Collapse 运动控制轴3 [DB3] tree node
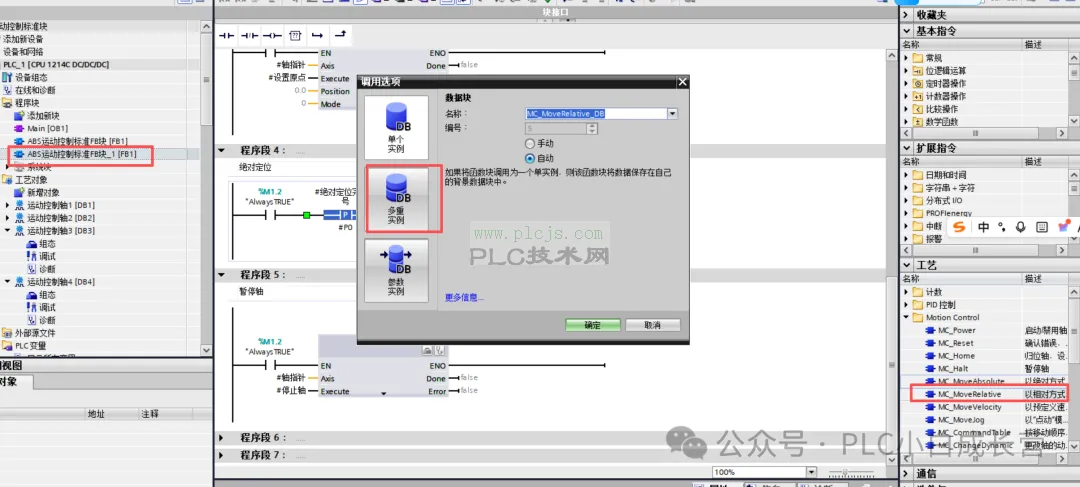The width and height of the screenshot is (1080, 487). [8, 231]
